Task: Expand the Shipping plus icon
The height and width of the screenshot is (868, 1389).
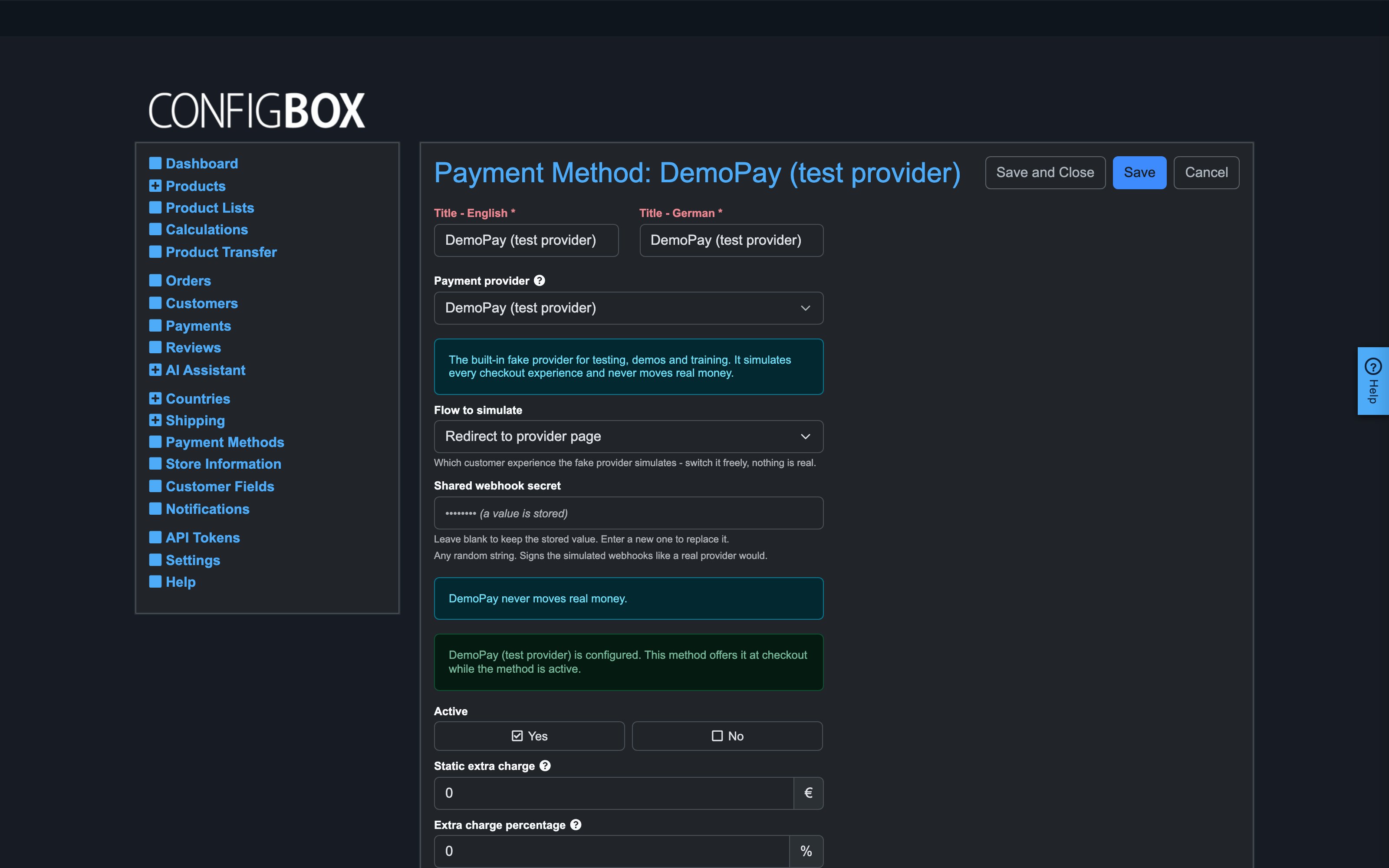Action: (x=155, y=420)
